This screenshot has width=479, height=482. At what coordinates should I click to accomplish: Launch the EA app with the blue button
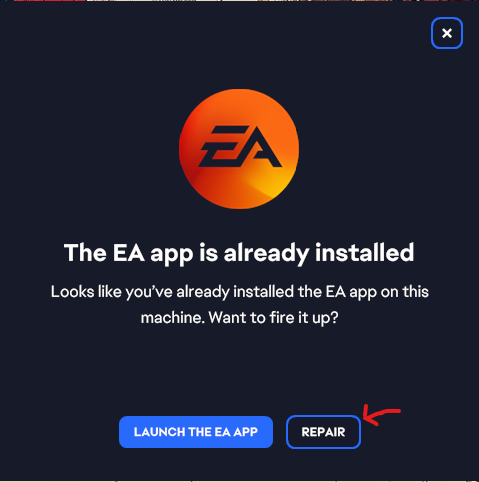(196, 432)
